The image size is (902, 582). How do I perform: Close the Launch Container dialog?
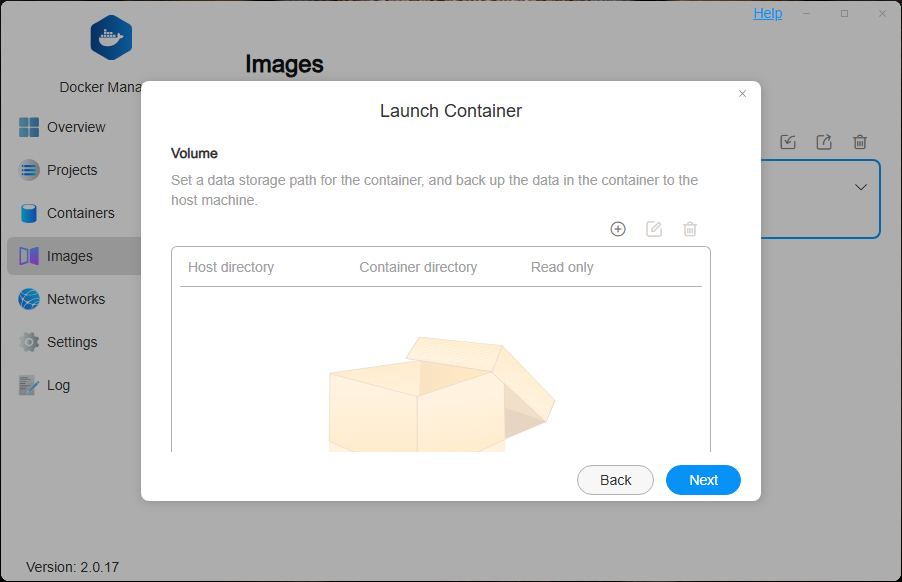tap(742, 93)
